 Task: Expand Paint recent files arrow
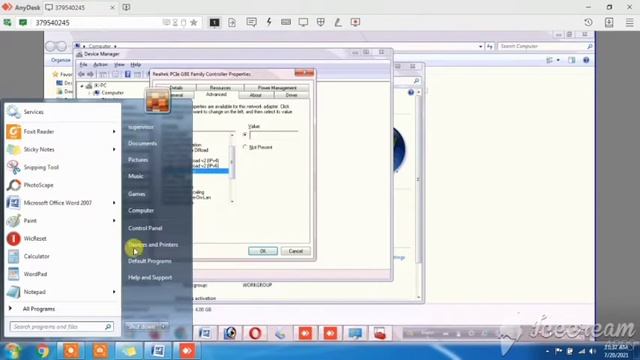coord(114,221)
